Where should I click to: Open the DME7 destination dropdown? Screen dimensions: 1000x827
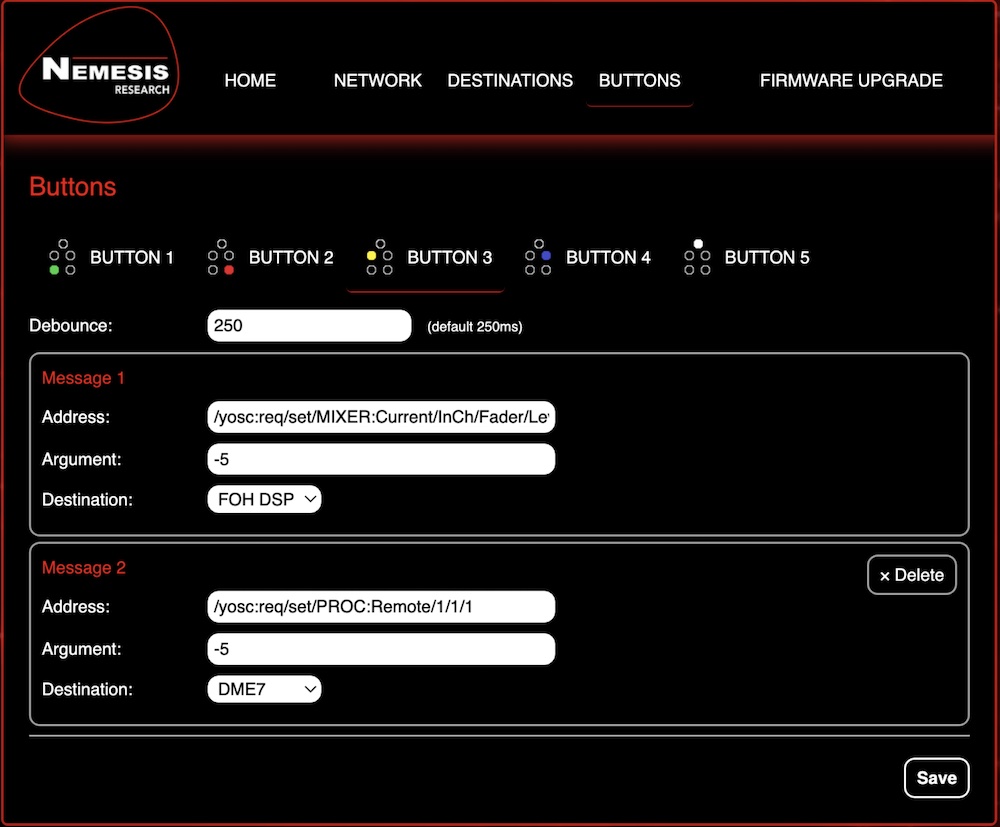[264, 689]
